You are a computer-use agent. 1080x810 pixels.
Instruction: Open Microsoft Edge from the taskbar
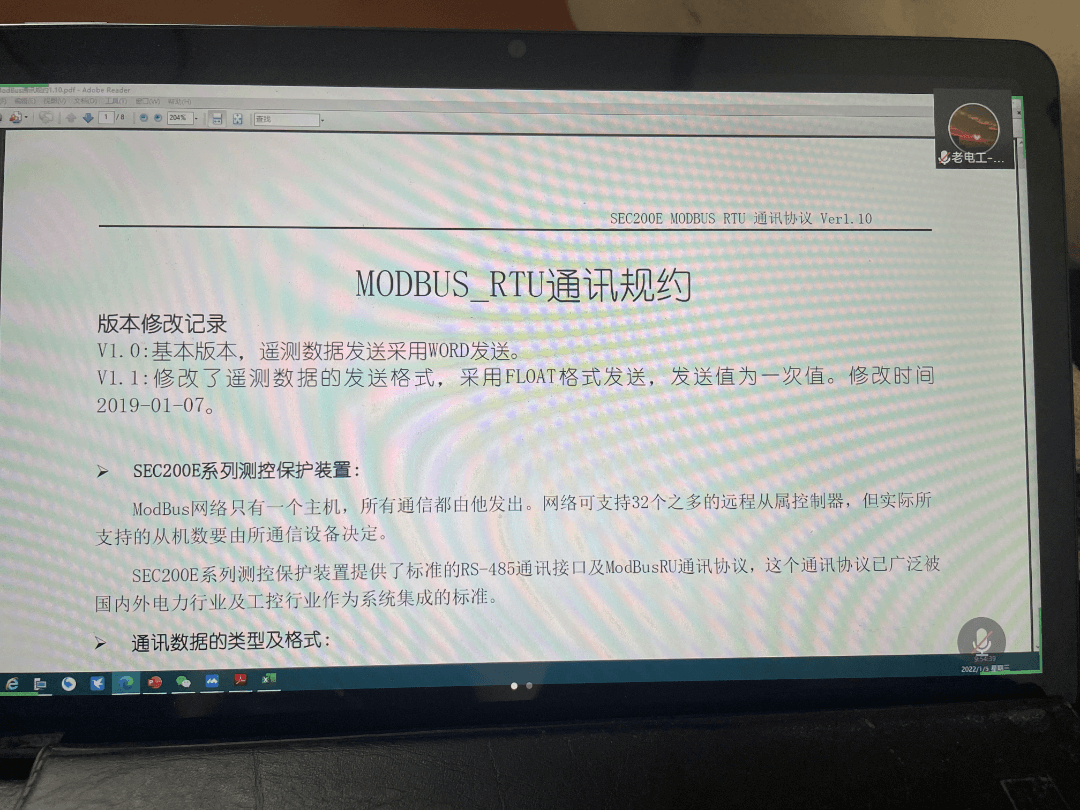125,683
